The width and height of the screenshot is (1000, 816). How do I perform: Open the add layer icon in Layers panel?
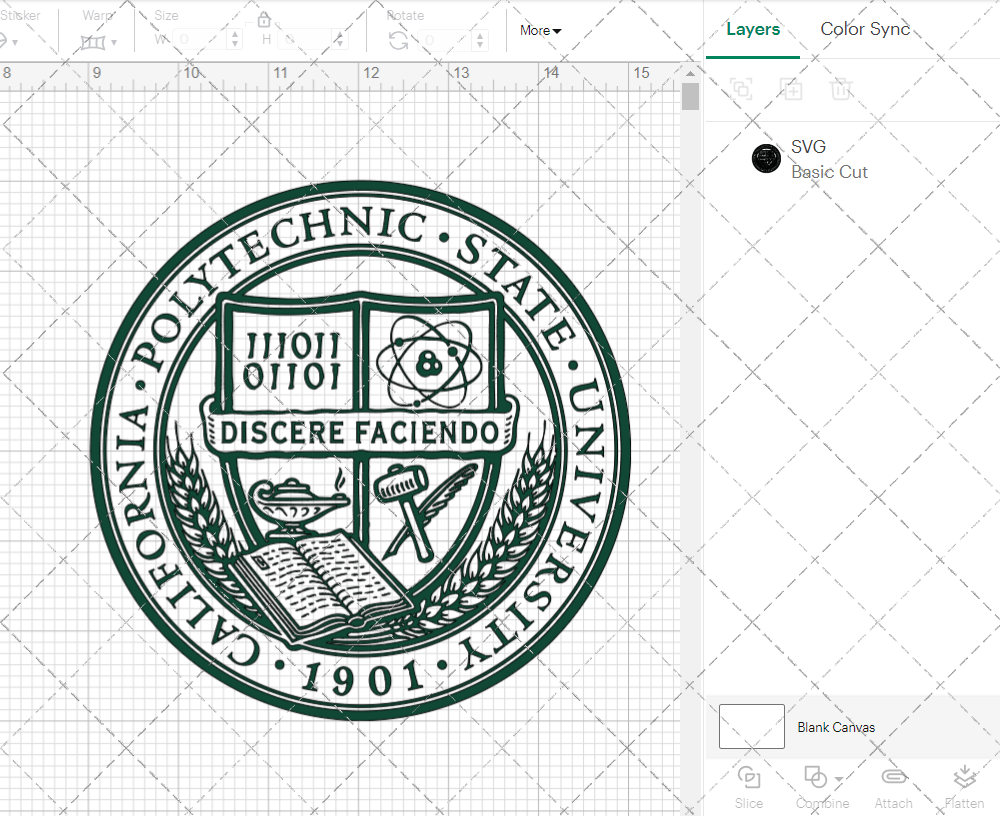click(791, 89)
